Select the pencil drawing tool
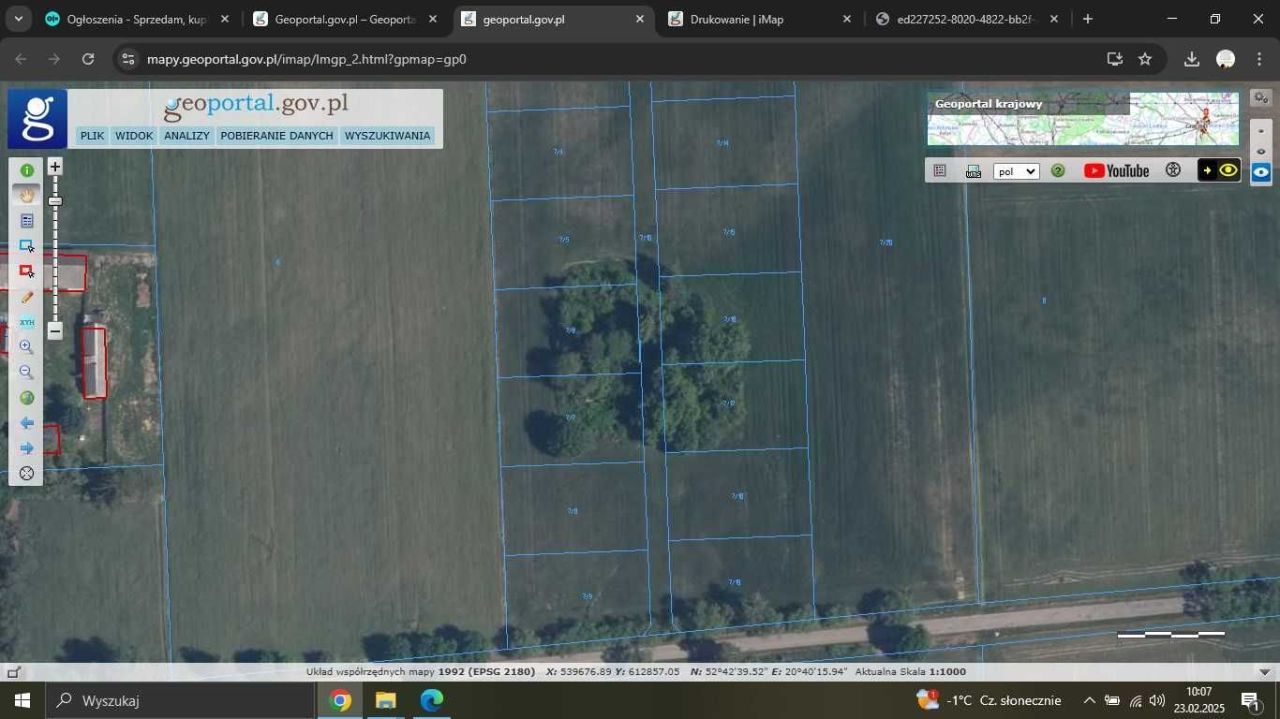Screen dimensions: 1280x719 pyautogui.click(x=27, y=297)
